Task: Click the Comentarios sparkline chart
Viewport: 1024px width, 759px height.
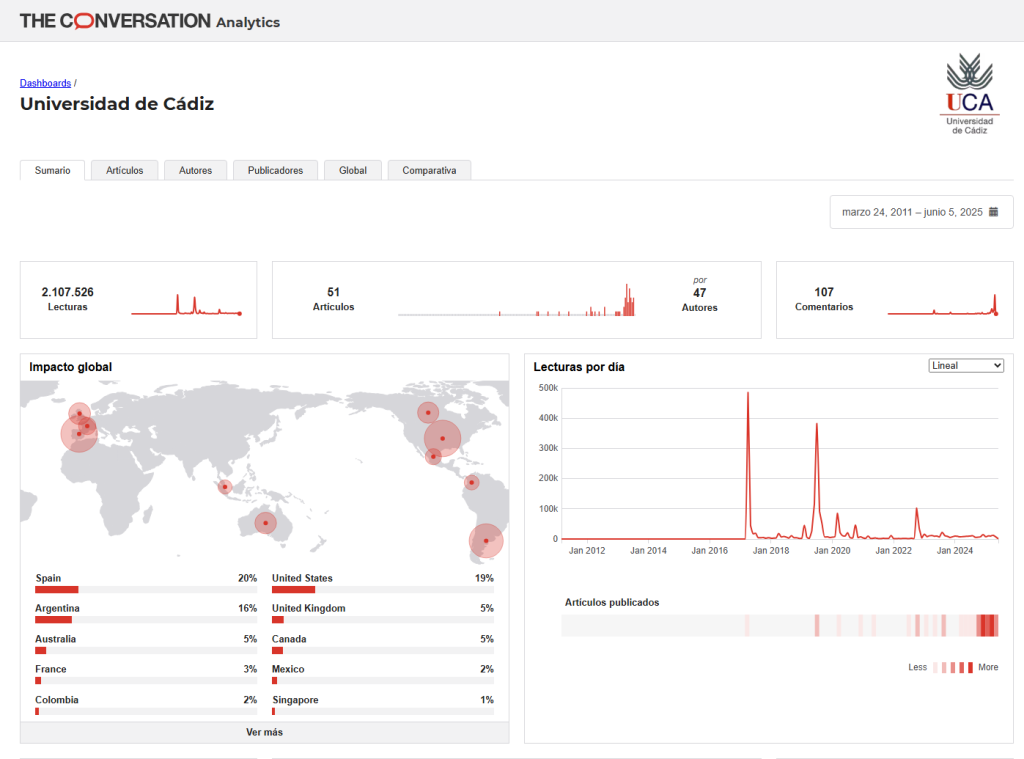Action: (x=942, y=304)
